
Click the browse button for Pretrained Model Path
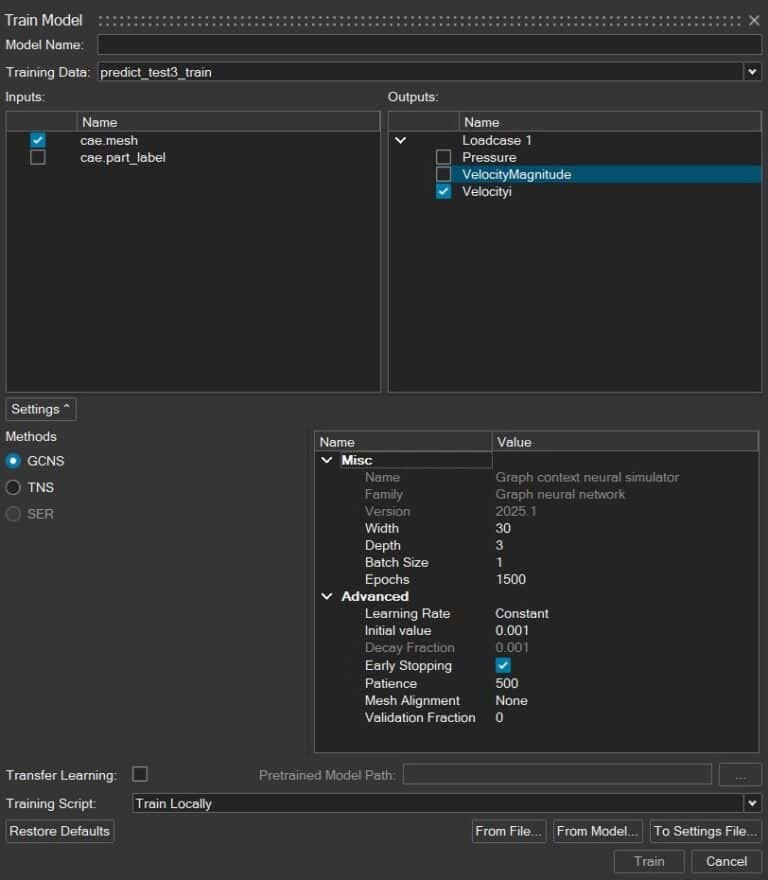[740, 774]
